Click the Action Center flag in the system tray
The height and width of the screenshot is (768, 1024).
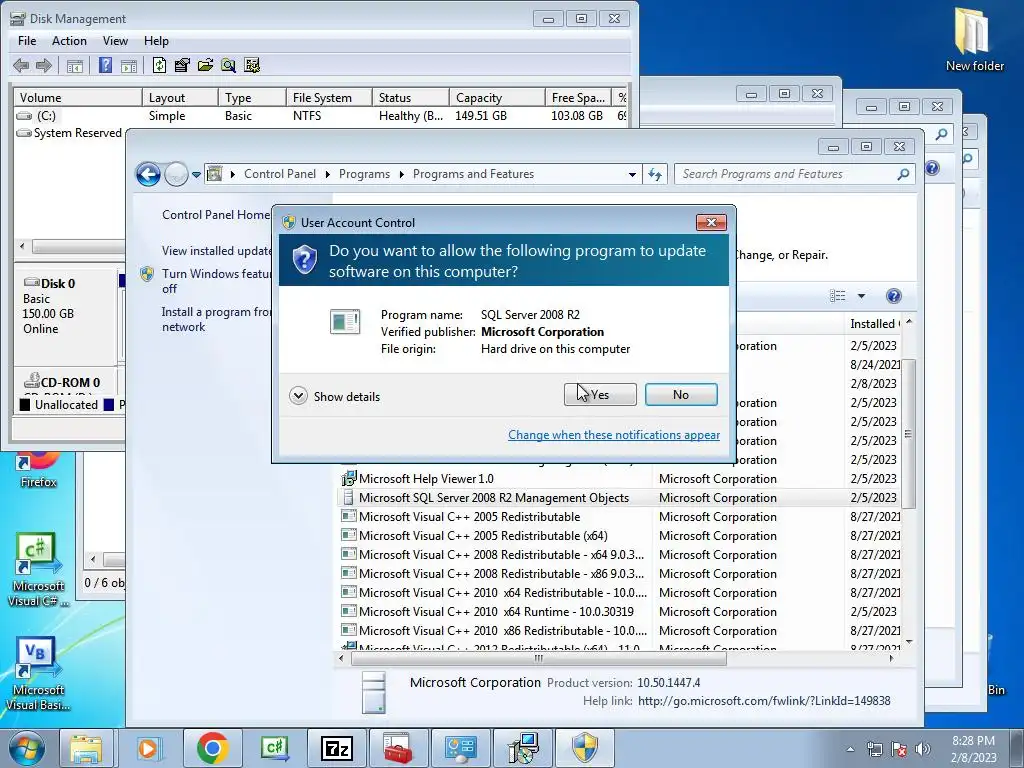pos(899,749)
